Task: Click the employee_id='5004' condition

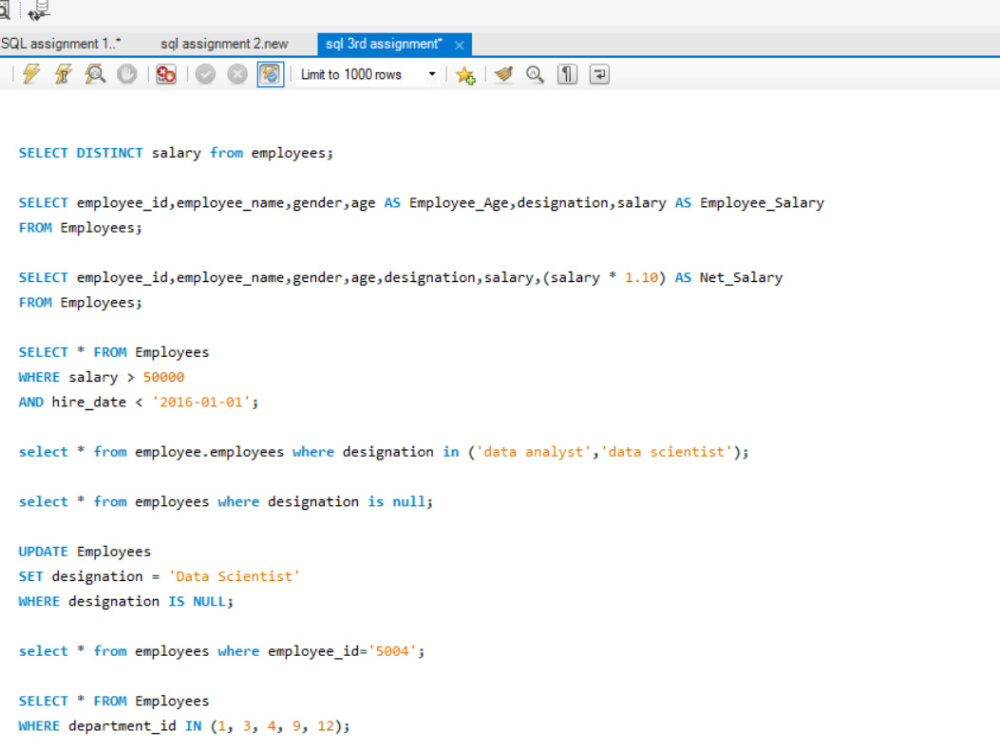Action: pyautogui.click(x=342, y=652)
